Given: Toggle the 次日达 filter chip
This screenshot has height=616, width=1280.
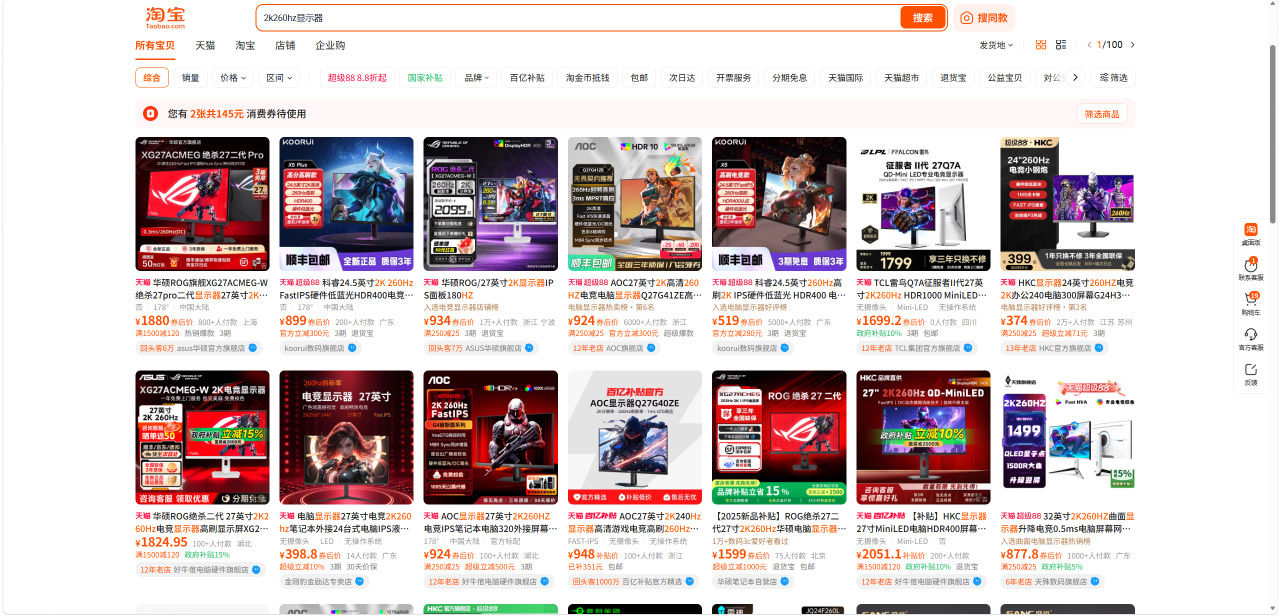Looking at the screenshot, I should click(682, 78).
